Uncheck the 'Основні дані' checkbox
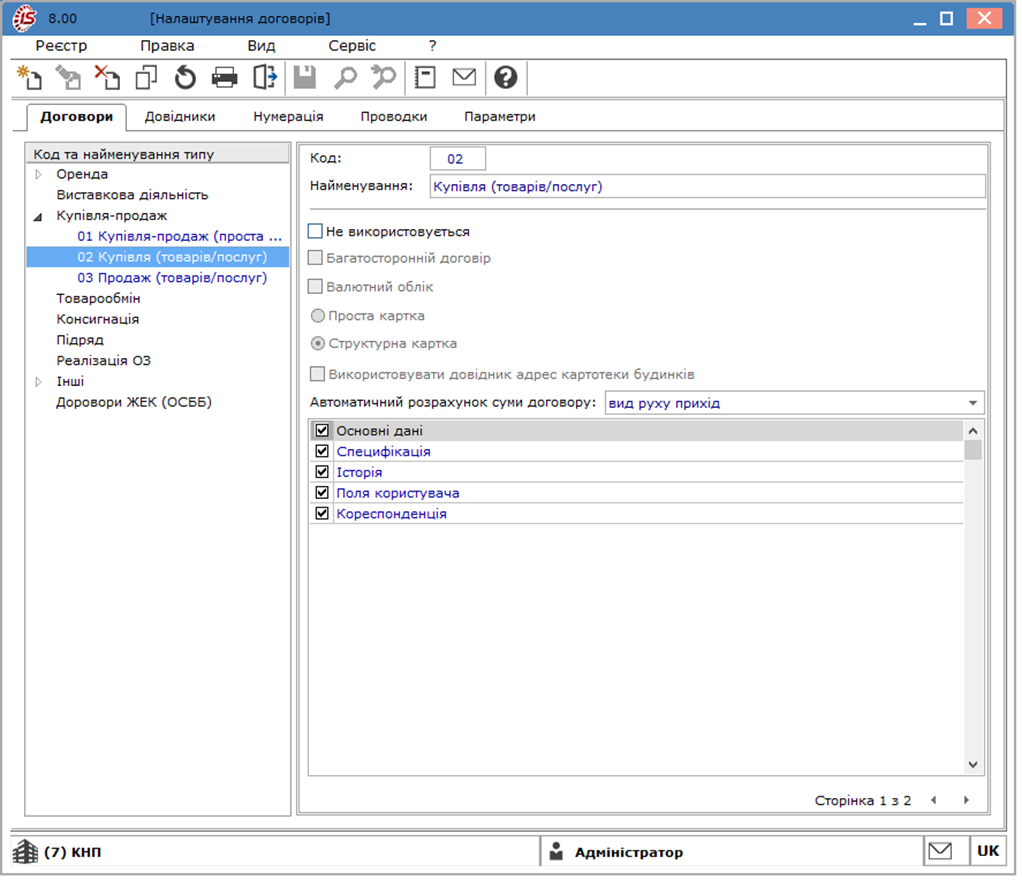1022x880 pixels. 322,431
